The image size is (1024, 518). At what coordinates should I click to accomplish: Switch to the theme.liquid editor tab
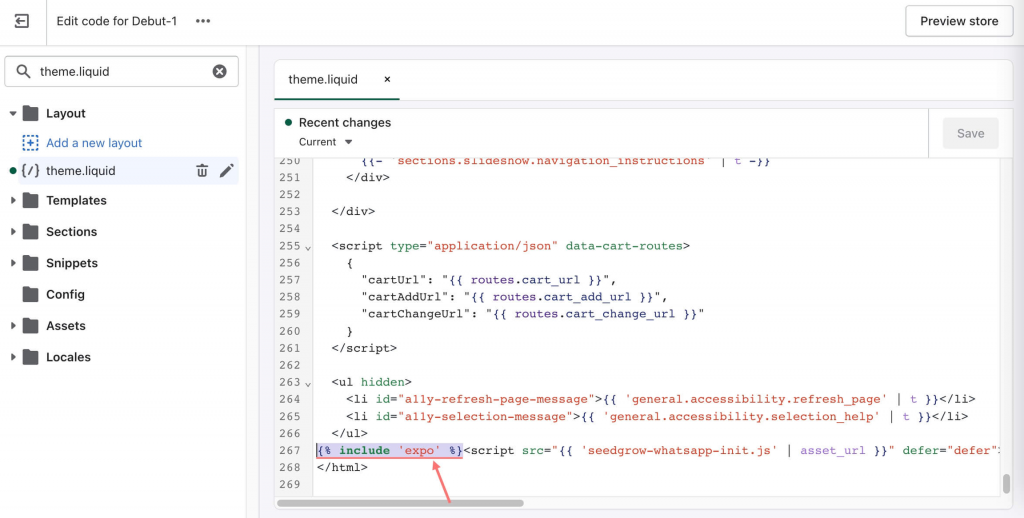pyautogui.click(x=323, y=79)
